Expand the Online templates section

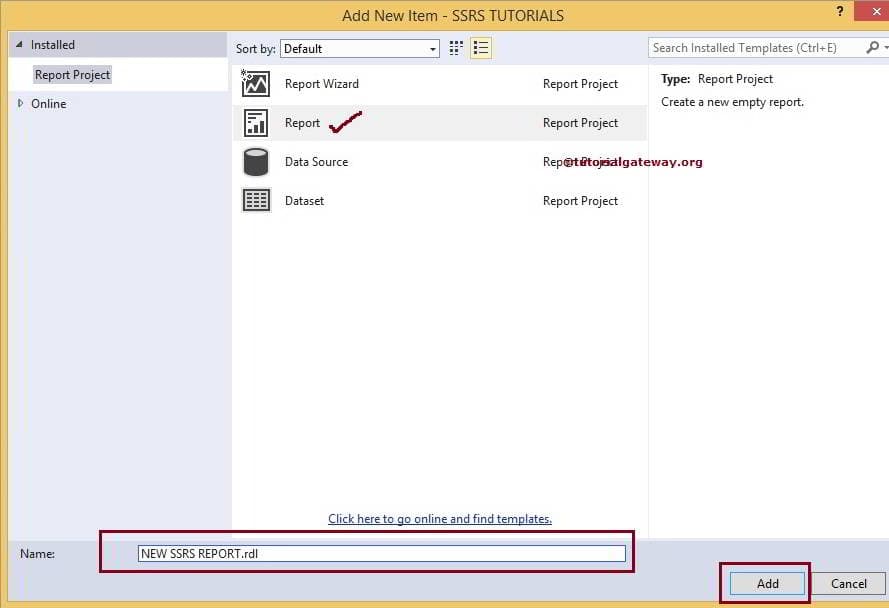tap(18, 103)
